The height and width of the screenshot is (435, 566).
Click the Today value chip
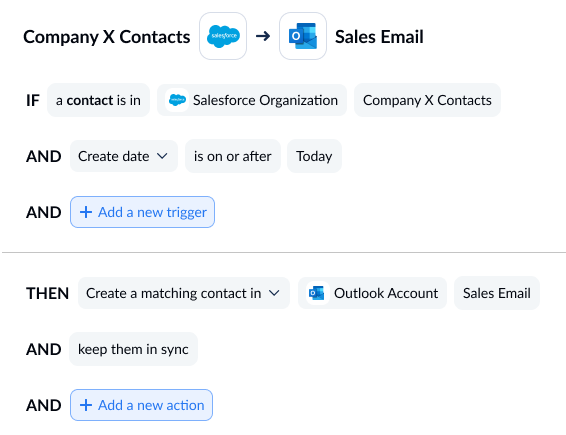(314, 156)
